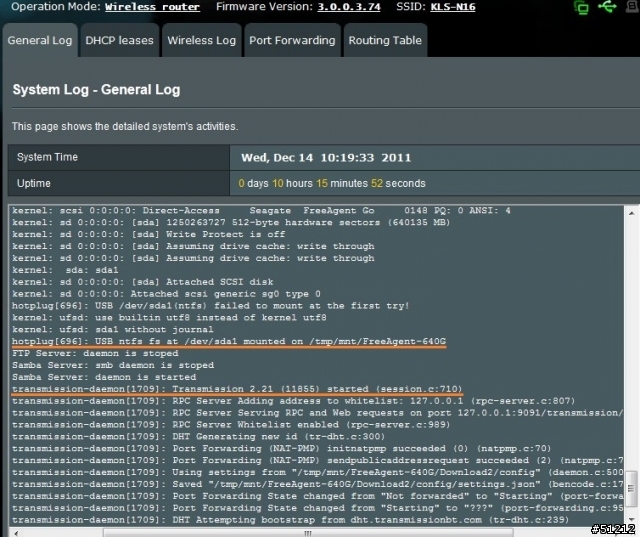Screen dimensions: 640x537
Task: Select the Wireless Log tab
Action: point(201,41)
